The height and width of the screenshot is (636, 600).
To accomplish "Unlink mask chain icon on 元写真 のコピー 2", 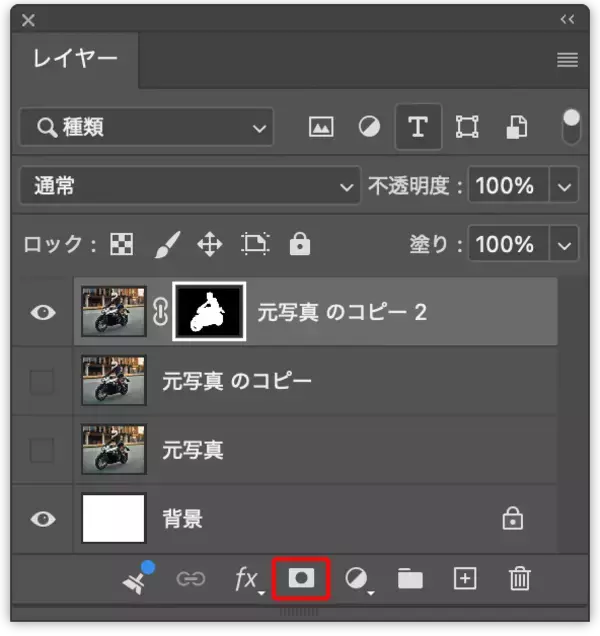I will click(160, 312).
